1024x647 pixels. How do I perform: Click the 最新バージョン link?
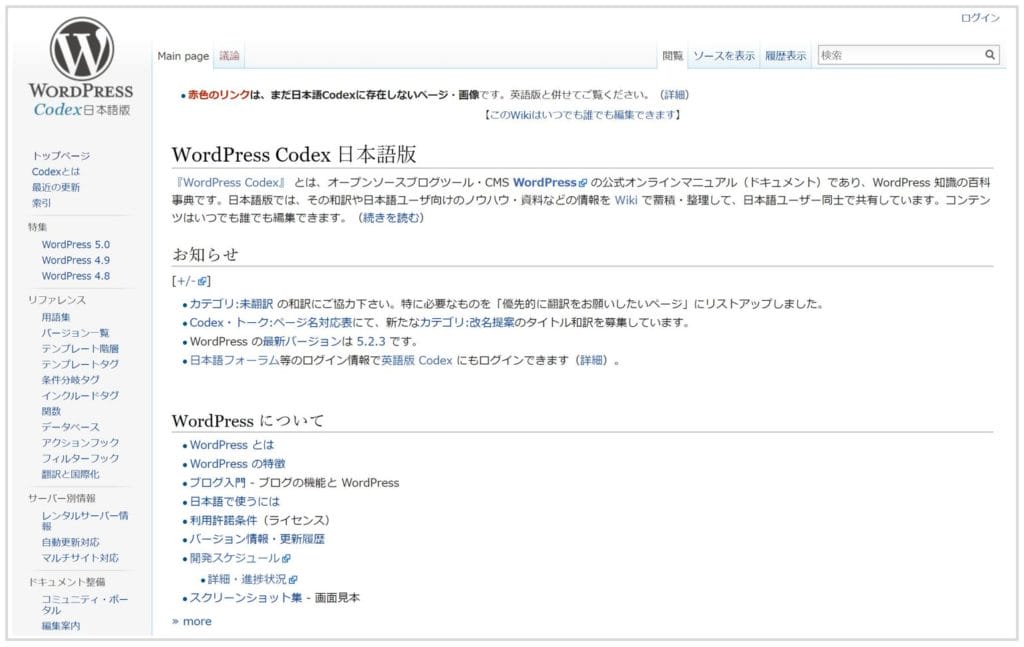click(302, 341)
